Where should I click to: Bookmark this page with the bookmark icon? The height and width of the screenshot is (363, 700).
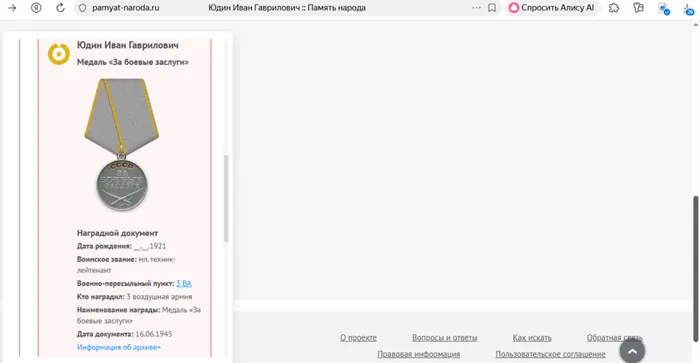tap(492, 8)
